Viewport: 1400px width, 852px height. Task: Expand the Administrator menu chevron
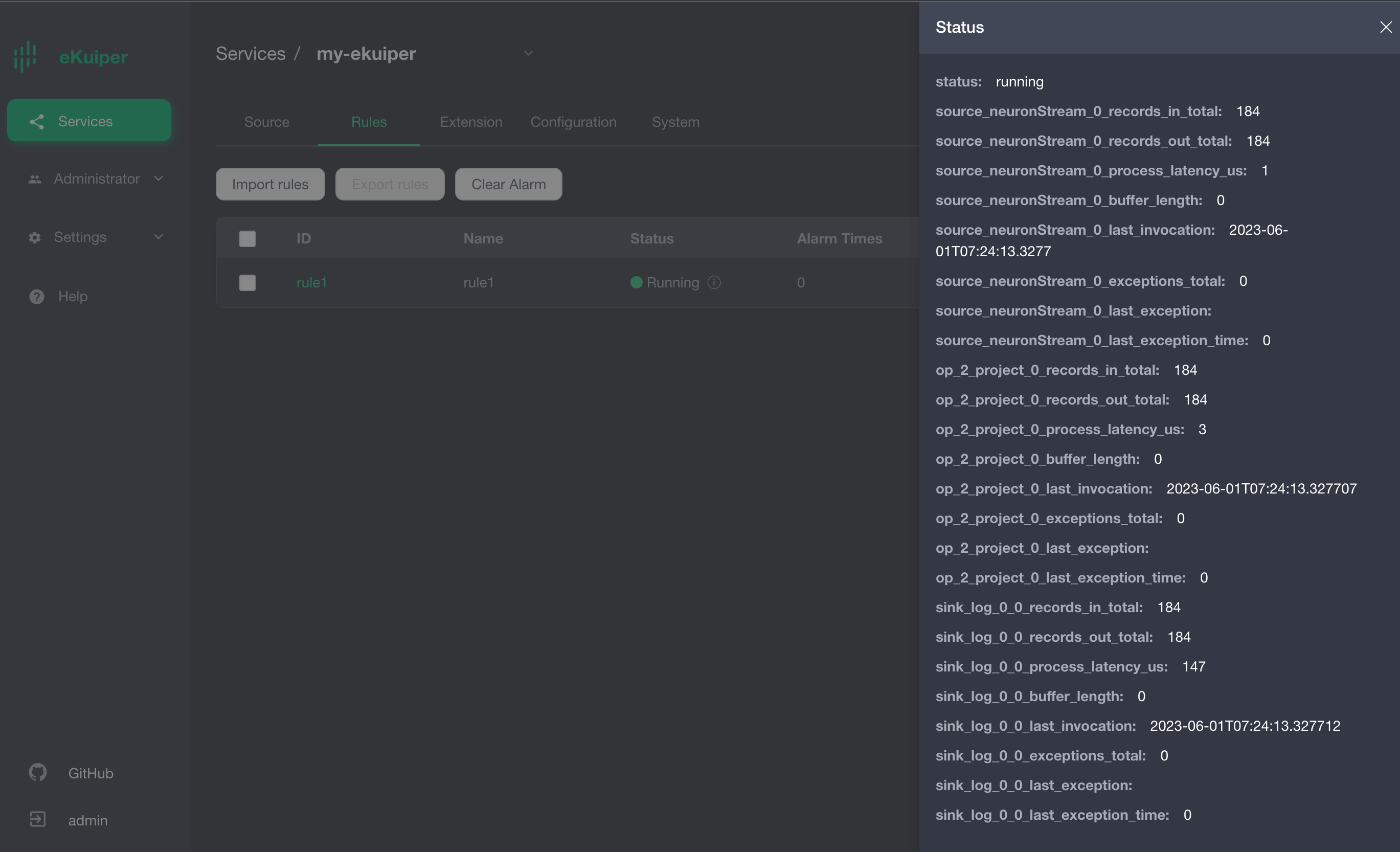[159, 178]
